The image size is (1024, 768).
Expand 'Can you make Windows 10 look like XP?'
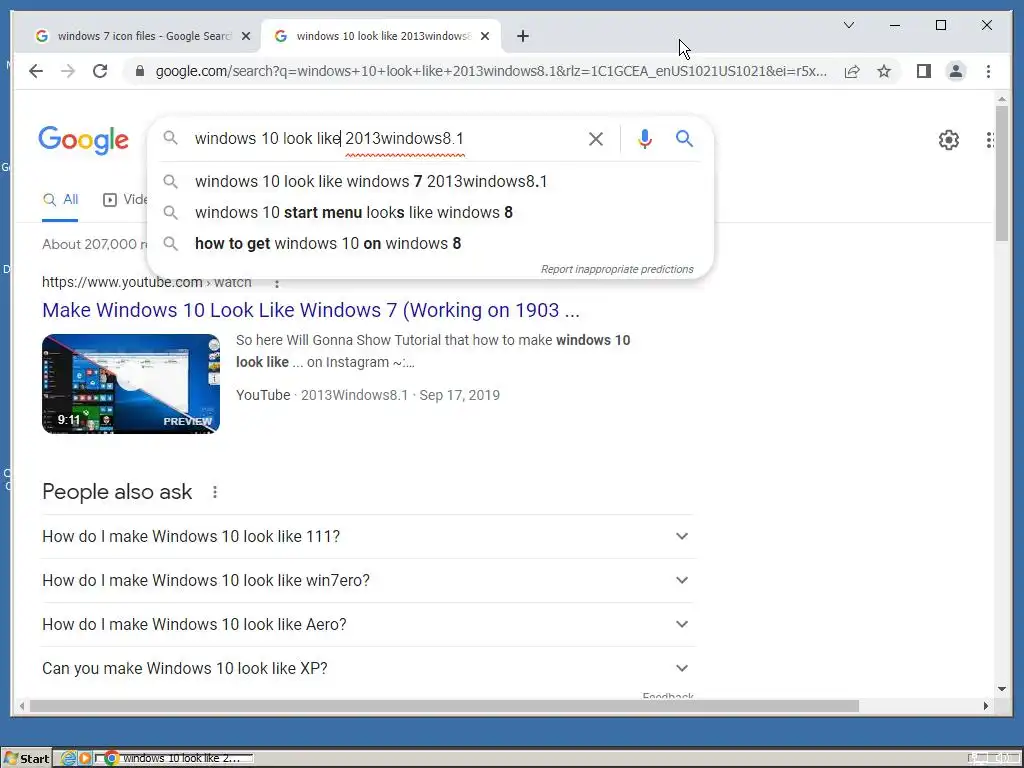tap(368, 668)
